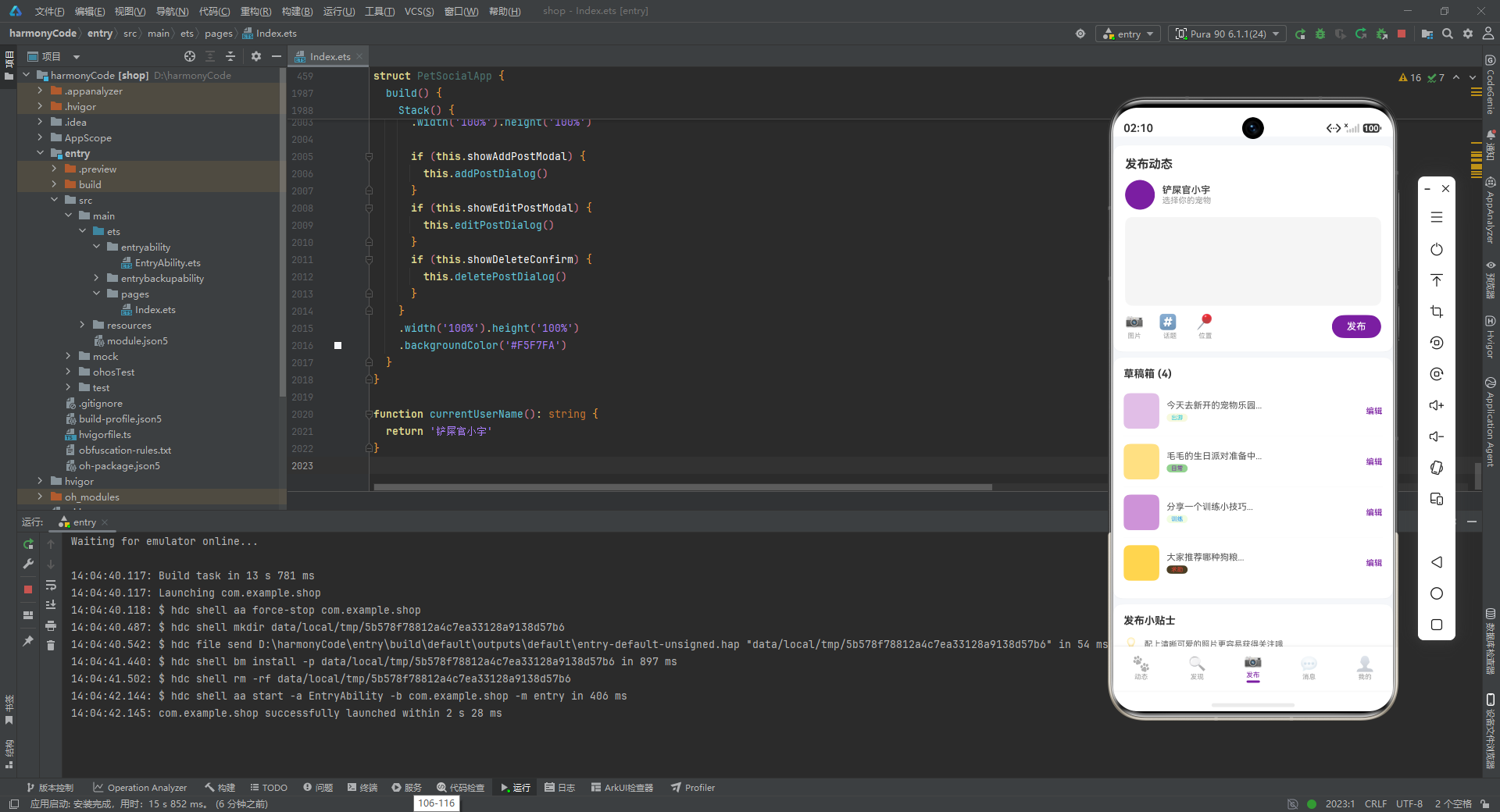Open IDE settings gear in top toolbar
The width and height of the screenshot is (1500, 812).
1468,34
